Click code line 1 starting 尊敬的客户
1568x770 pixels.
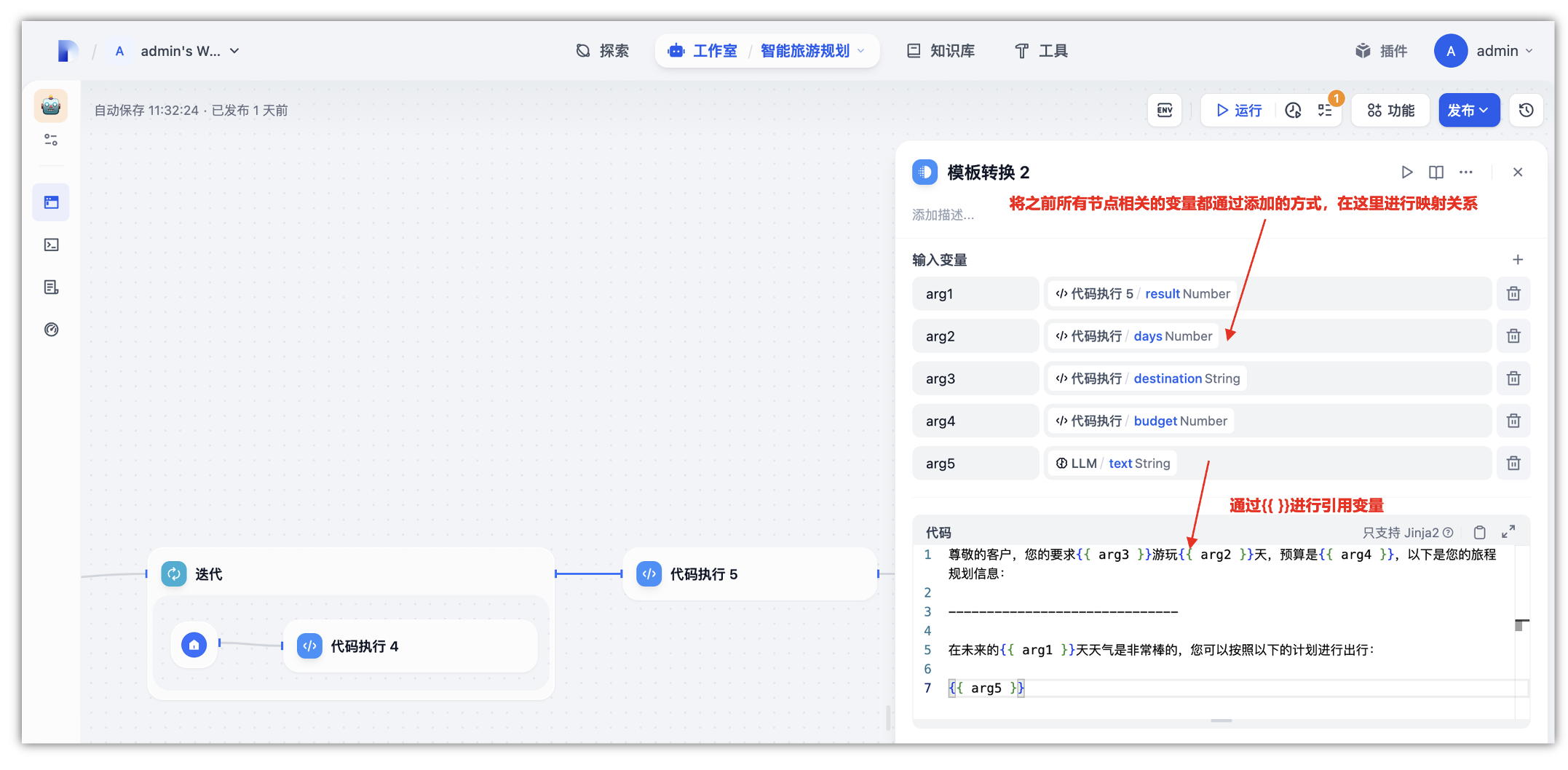point(1221,564)
